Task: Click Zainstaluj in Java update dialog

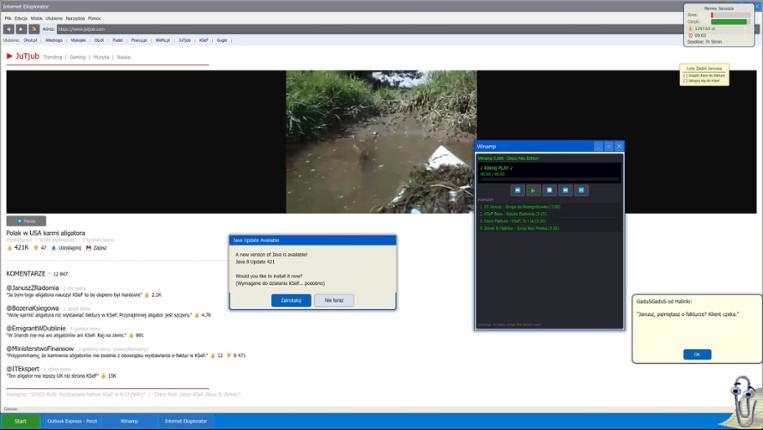Action: point(291,300)
